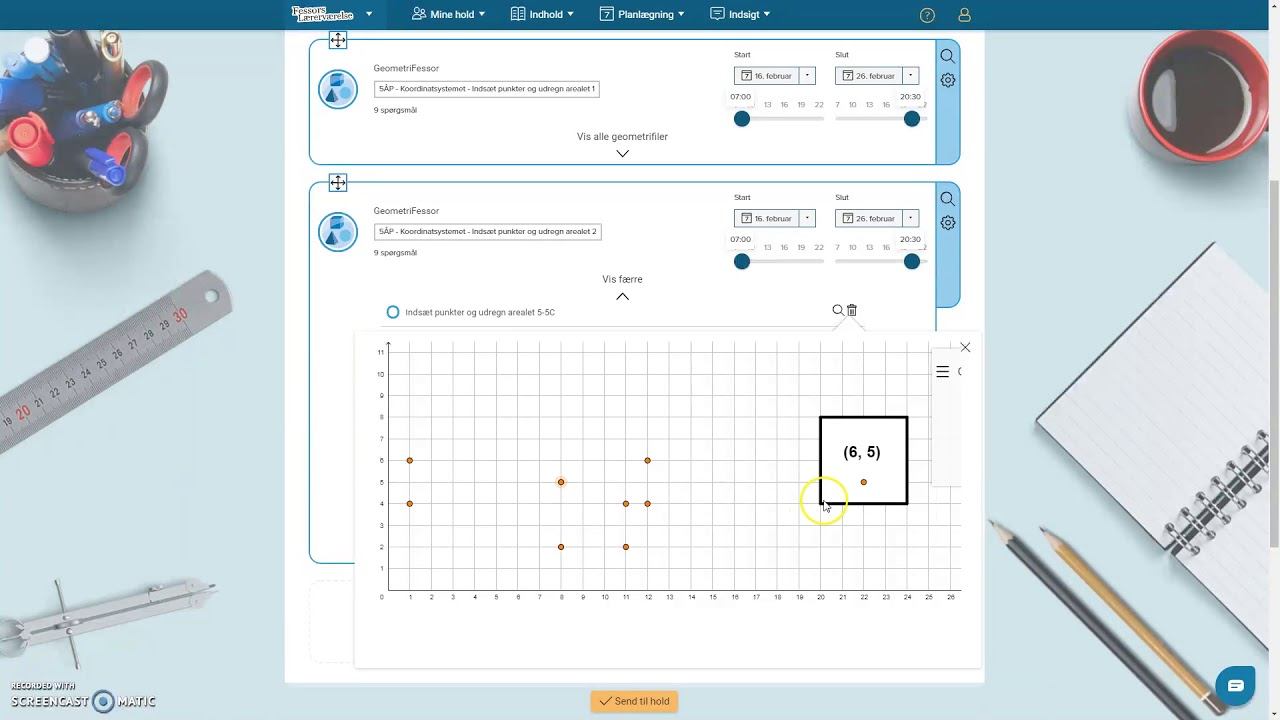Click the page vertical scrollbar
This screenshot has width=1280, height=720.
point(1274,364)
